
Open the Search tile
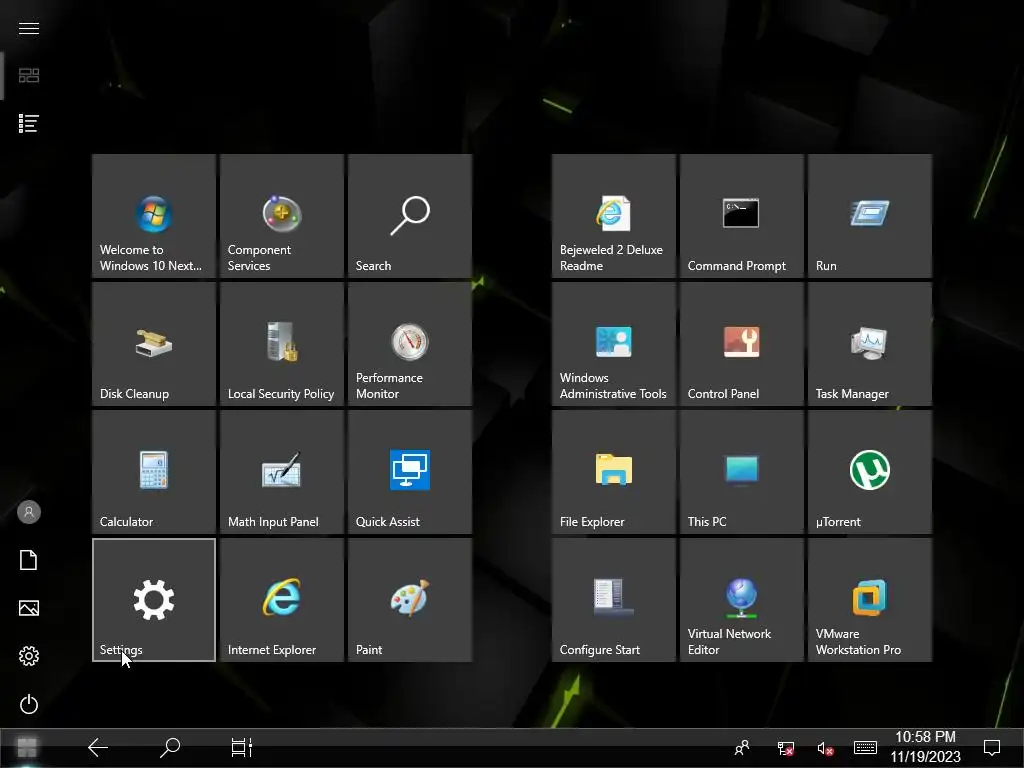pos(409,216)
